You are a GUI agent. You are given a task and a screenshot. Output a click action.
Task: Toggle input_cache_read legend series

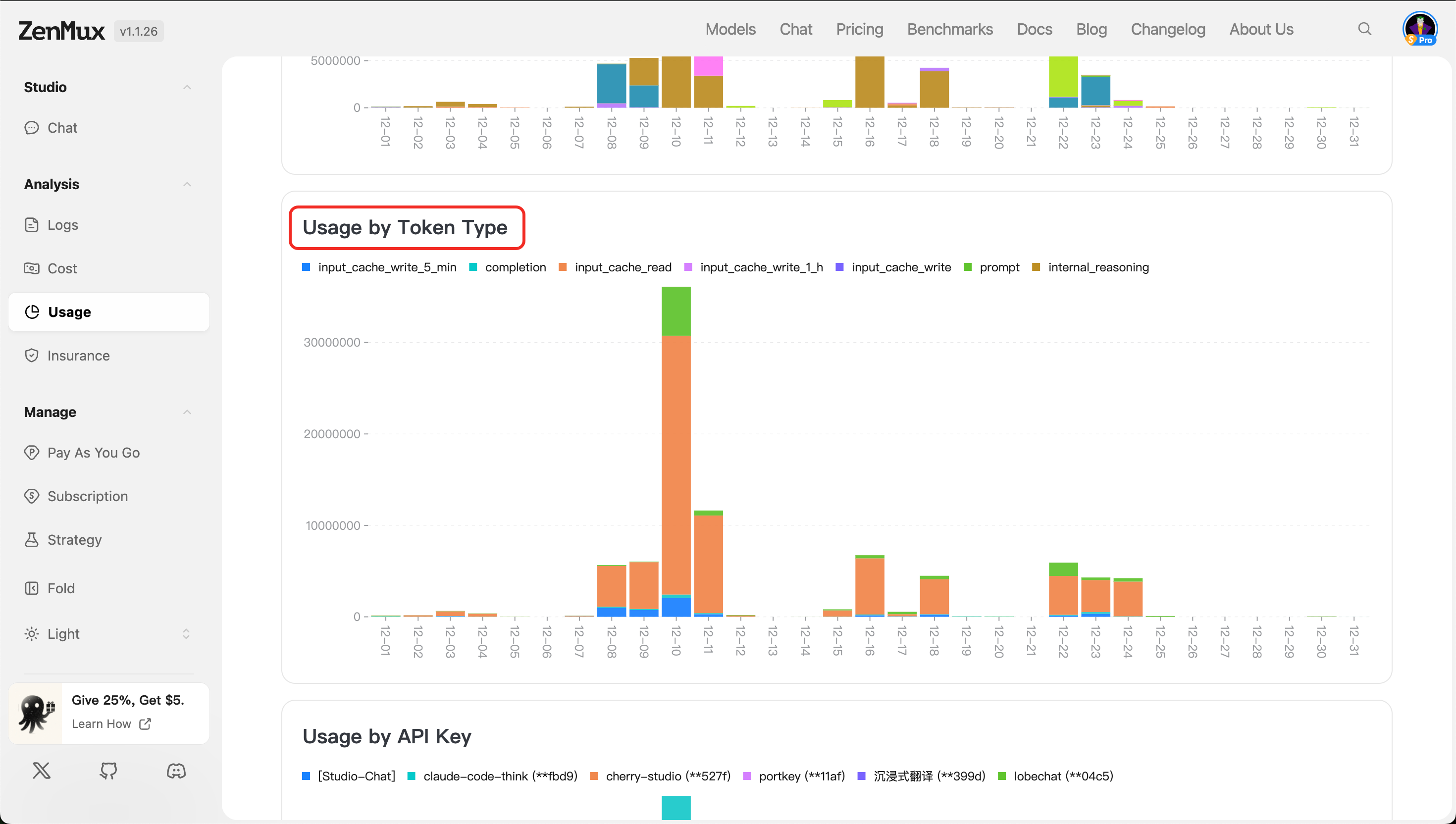(623, 267)
